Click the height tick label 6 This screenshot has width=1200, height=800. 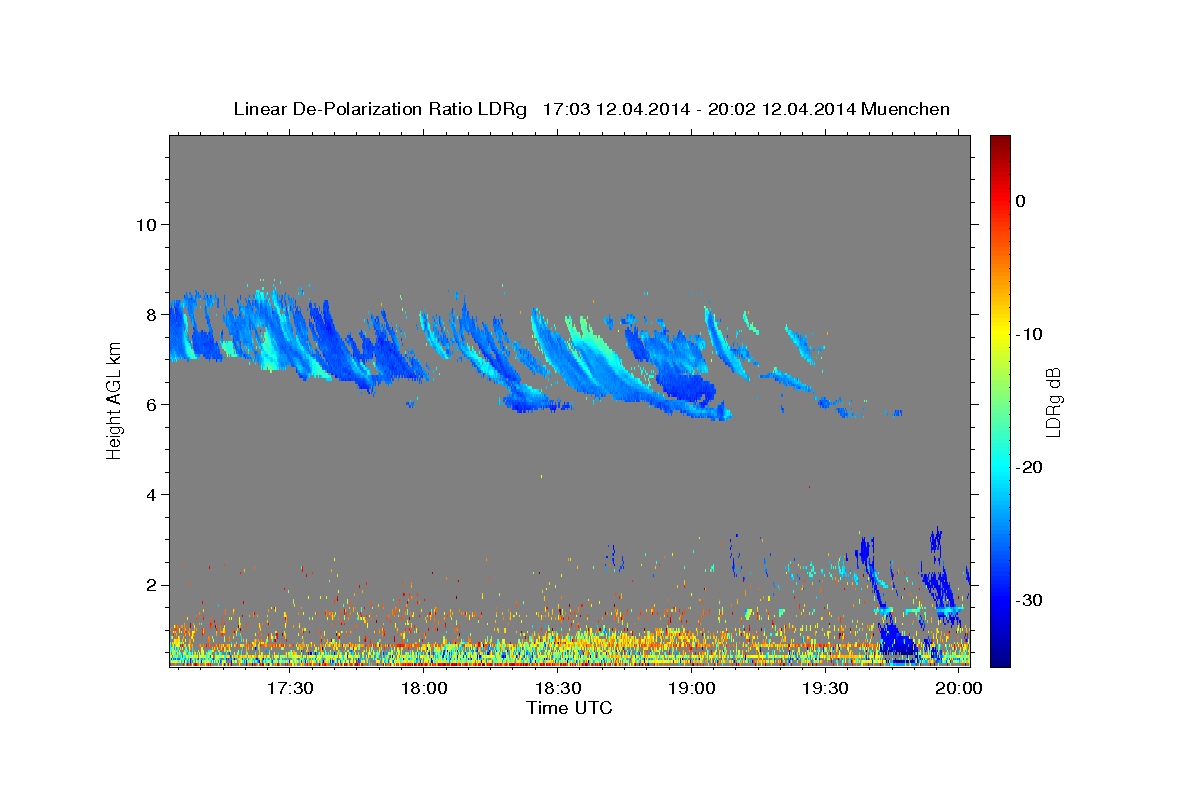coord(152,404)
